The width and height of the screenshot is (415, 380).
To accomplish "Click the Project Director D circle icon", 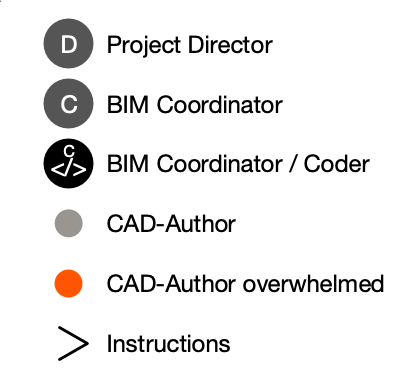I will (x=68, y=43).
